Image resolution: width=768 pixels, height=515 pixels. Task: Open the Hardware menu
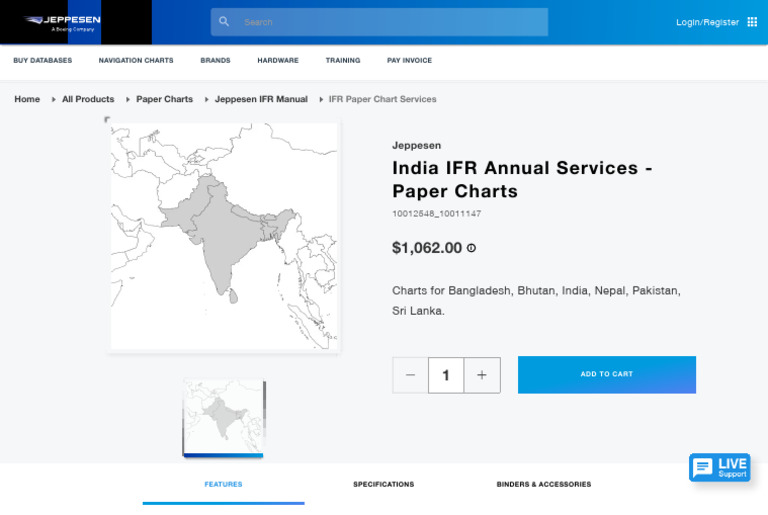coord(278,60)
